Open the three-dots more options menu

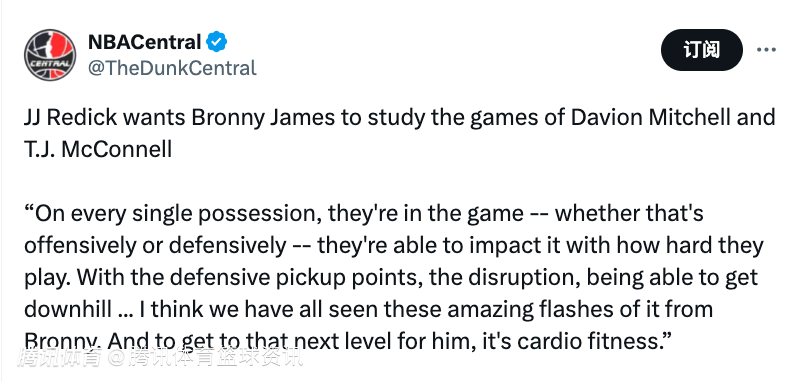[x=766, y=50]
